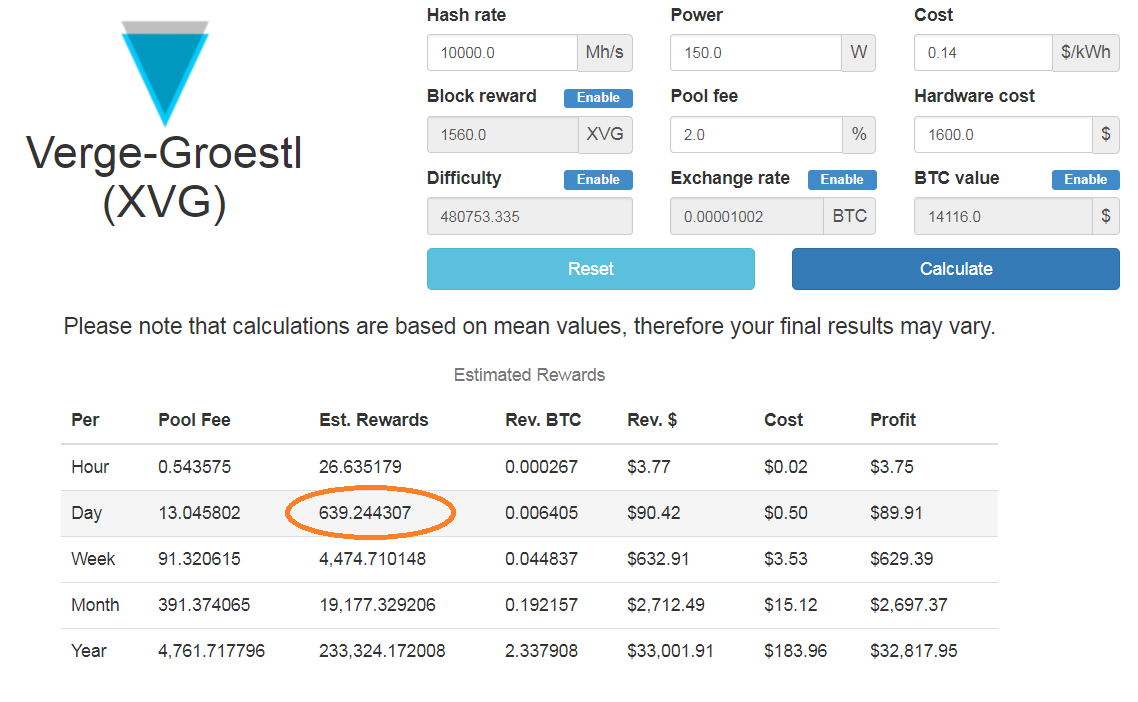1138x702 pixels.
Task: Enable editing of Difficulty
Action: (598, 180)
